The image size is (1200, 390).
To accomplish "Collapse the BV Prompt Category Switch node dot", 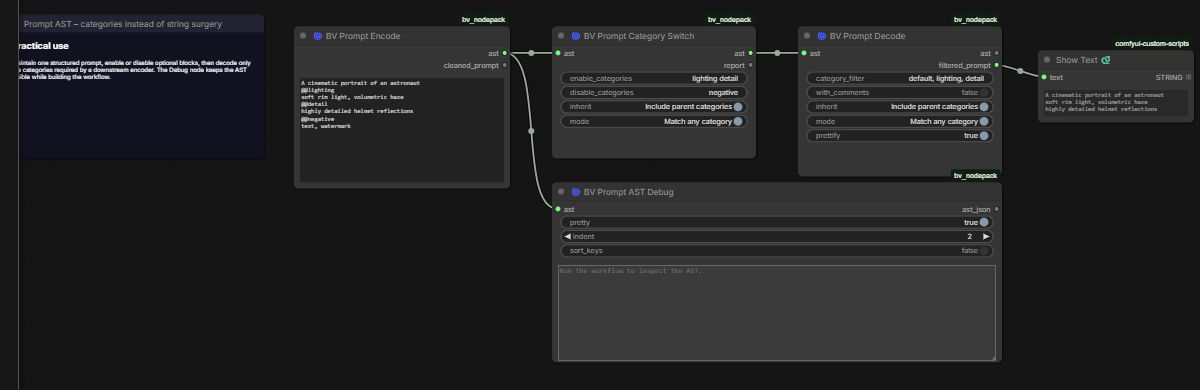I will click(562, 36).
